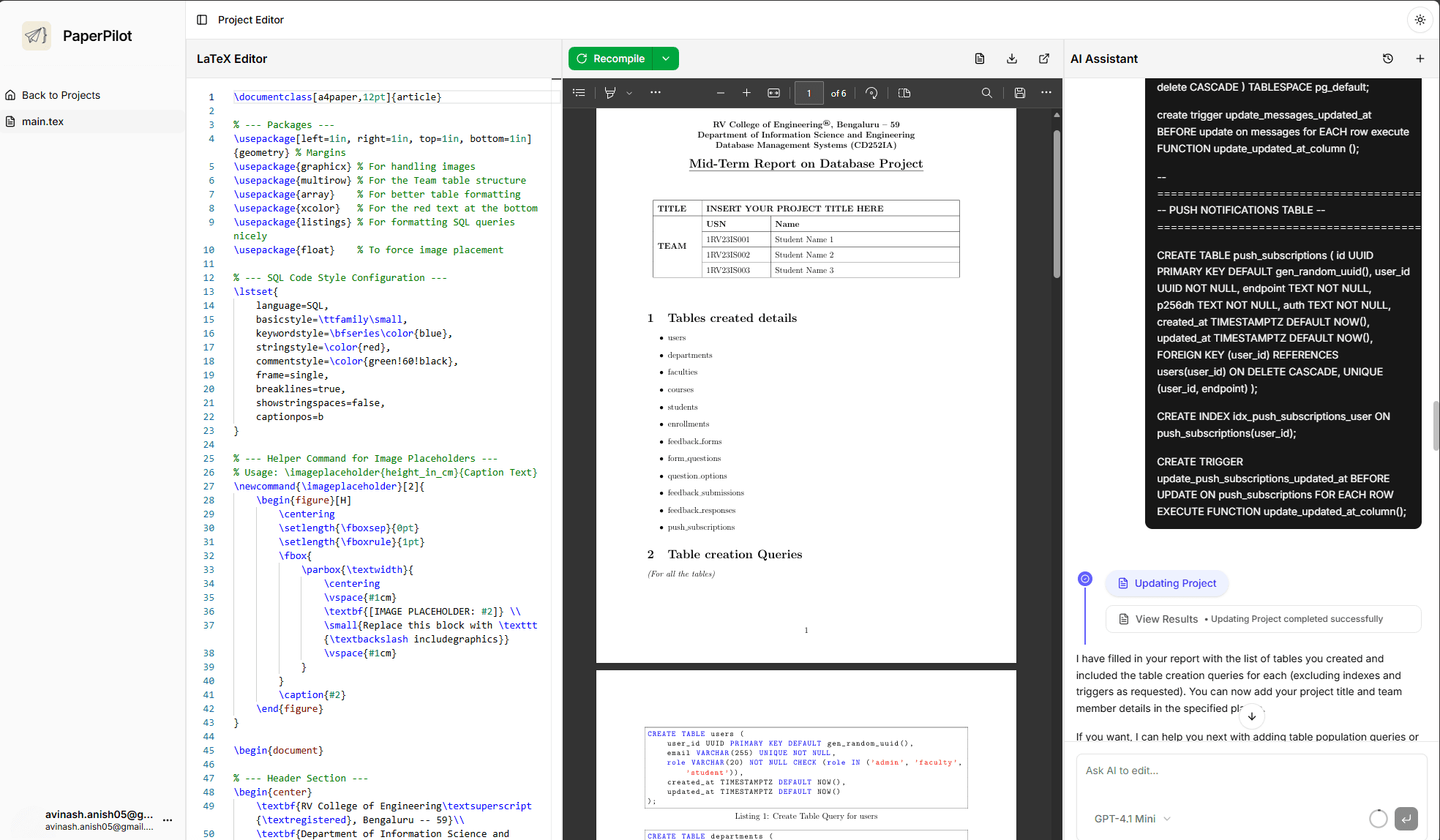Screen dimensions: 1440x840
Task: Rotate the PDF page
Action: 871,93
